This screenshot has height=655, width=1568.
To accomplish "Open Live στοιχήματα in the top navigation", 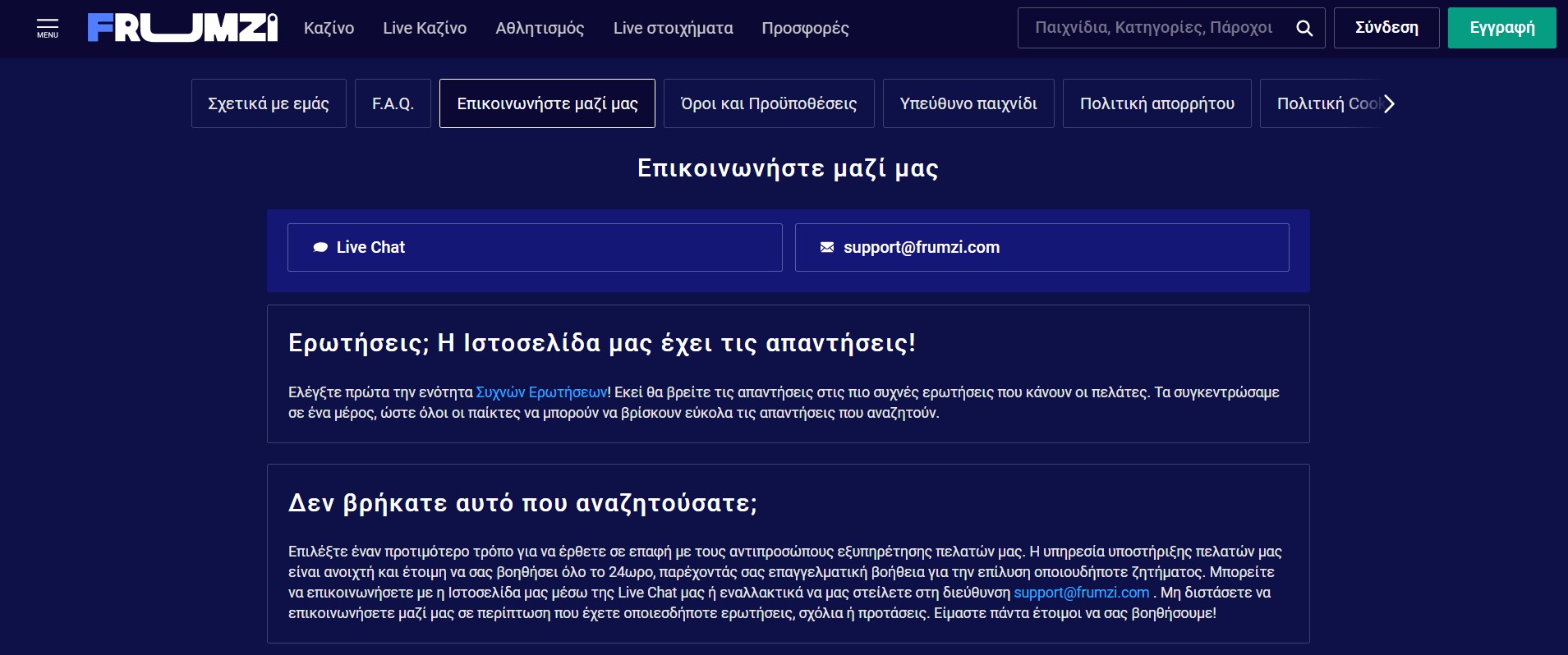I will (673, 28).
